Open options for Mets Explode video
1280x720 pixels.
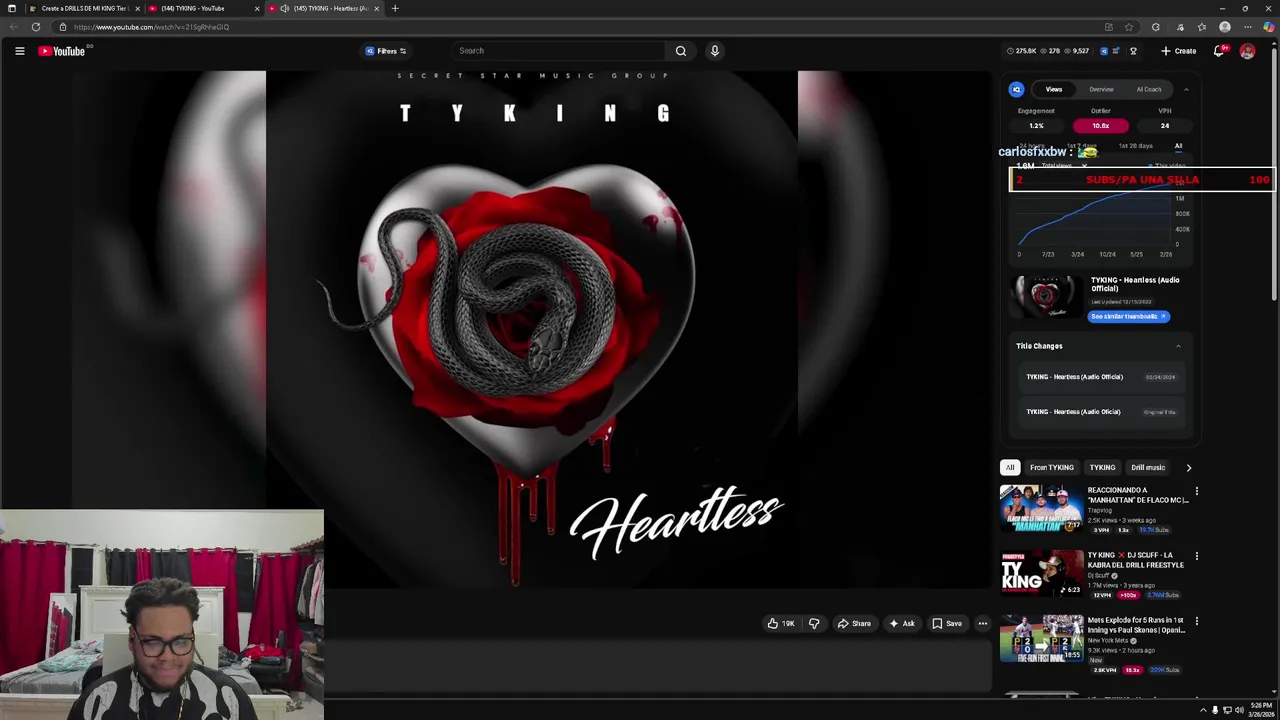tap(1196, 621)
